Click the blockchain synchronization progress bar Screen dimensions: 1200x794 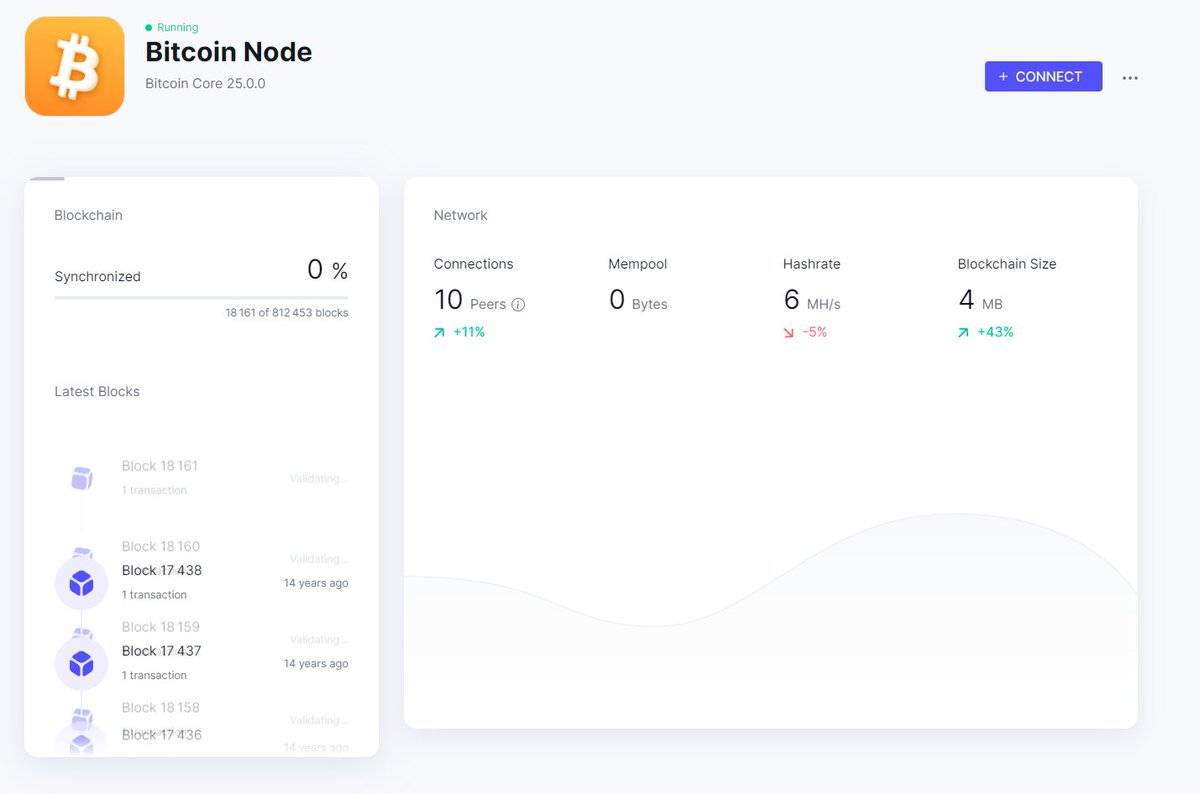click(x=201, y=298)
